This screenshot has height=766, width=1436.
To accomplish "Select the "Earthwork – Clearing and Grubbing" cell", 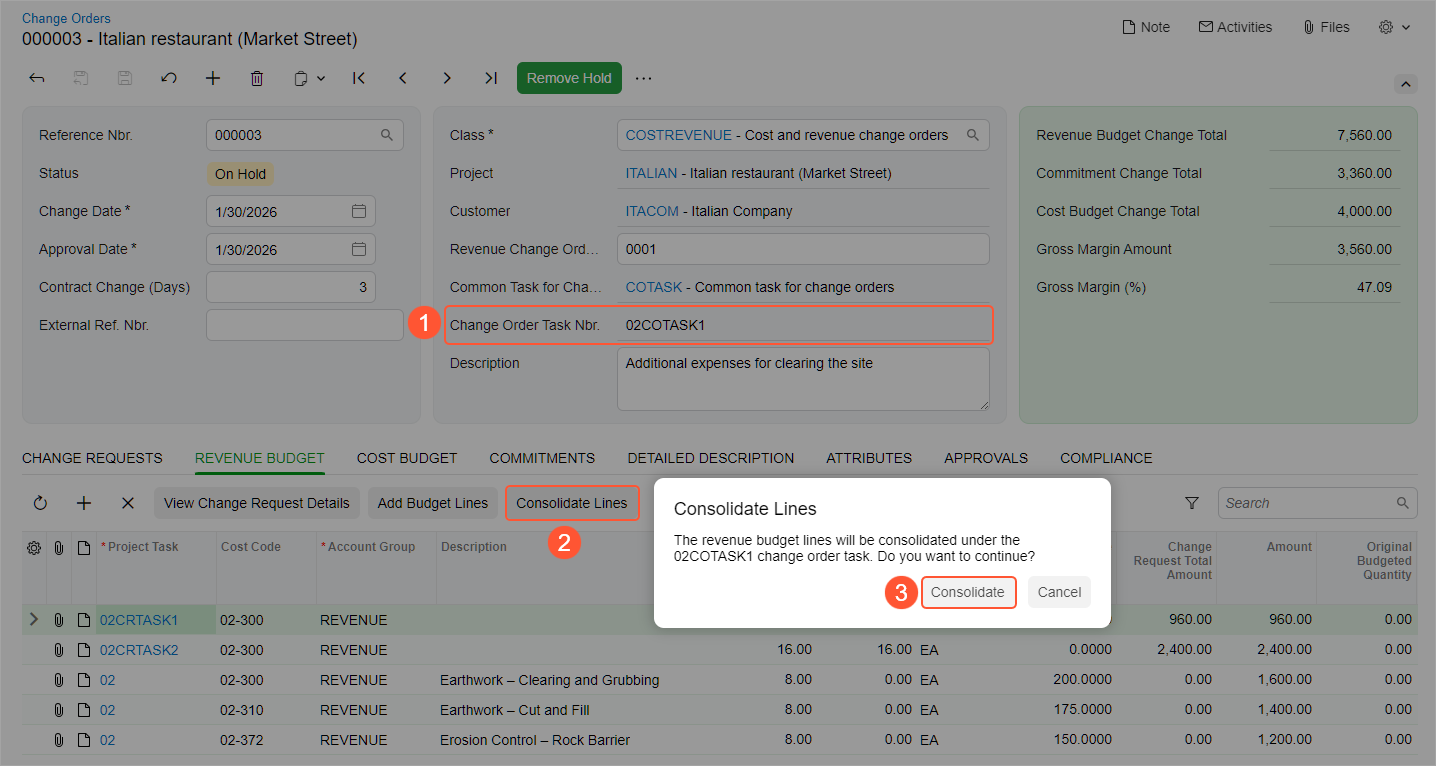I will [550, 680].
